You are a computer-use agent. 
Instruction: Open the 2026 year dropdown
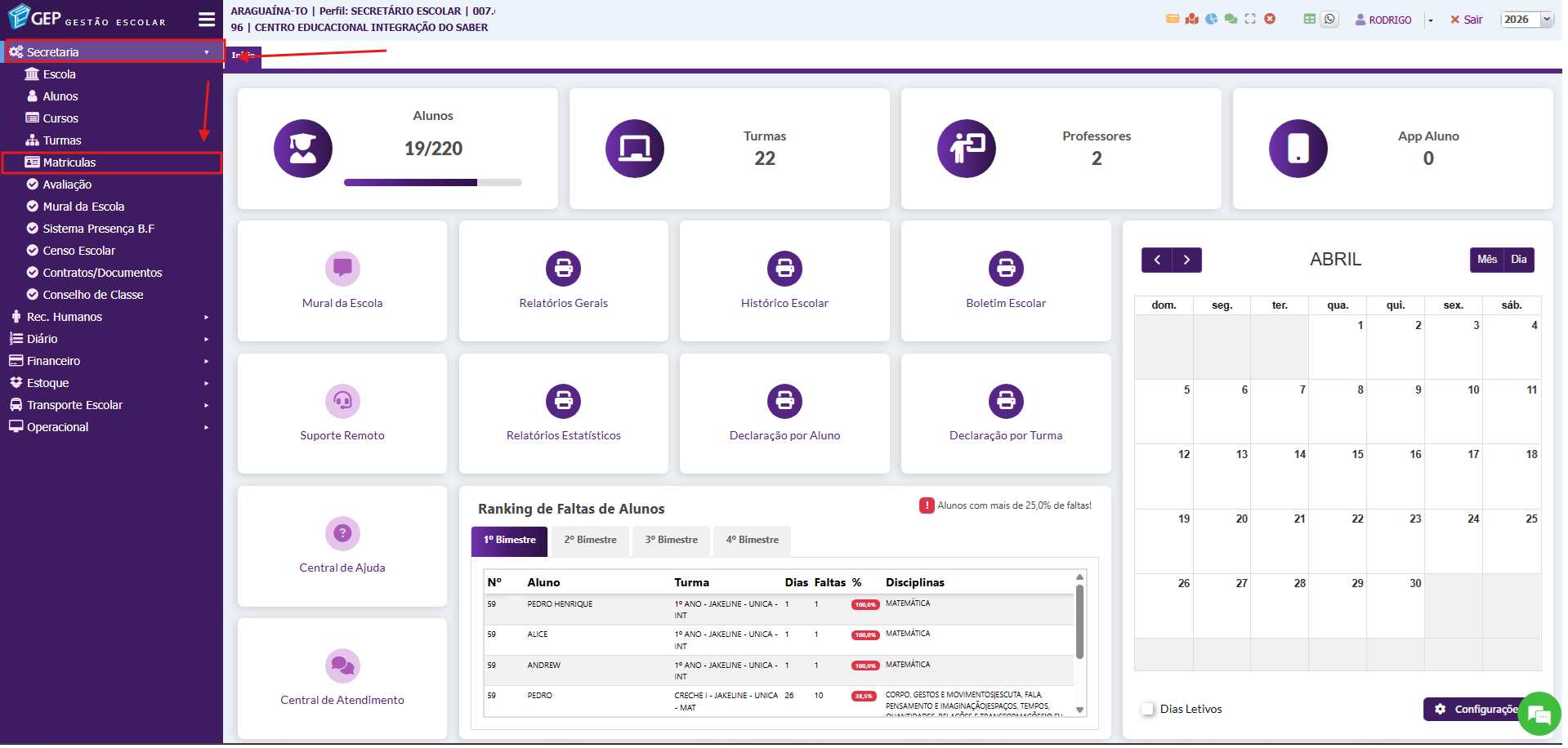1526,20
